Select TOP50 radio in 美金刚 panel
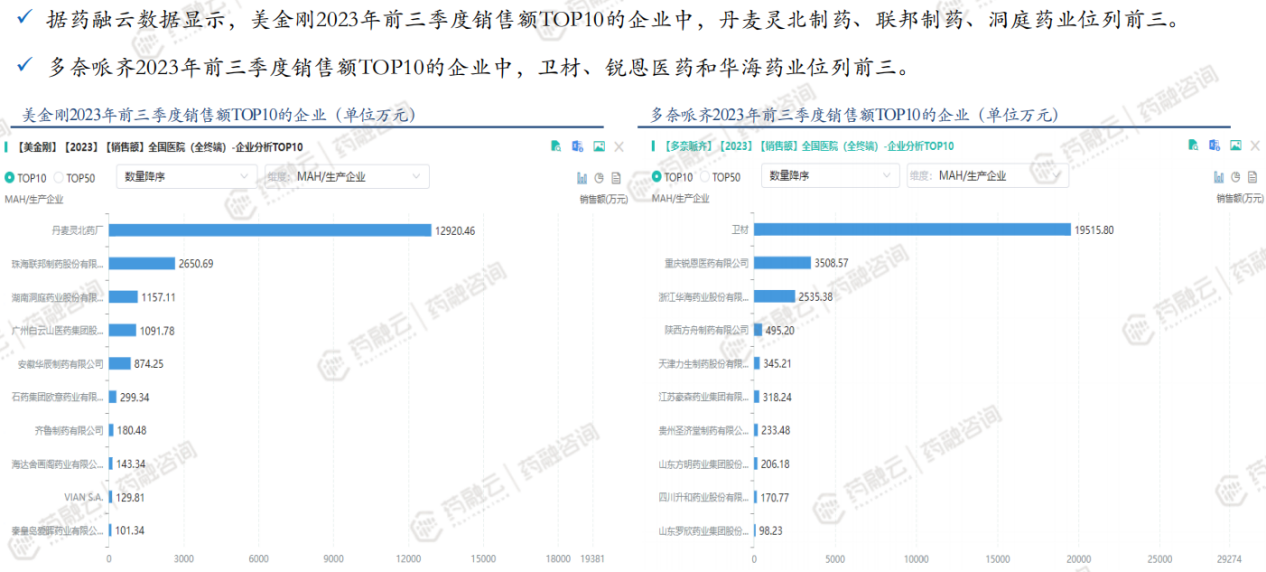This screenshot has height=572, width=1266. pos(59,177)
